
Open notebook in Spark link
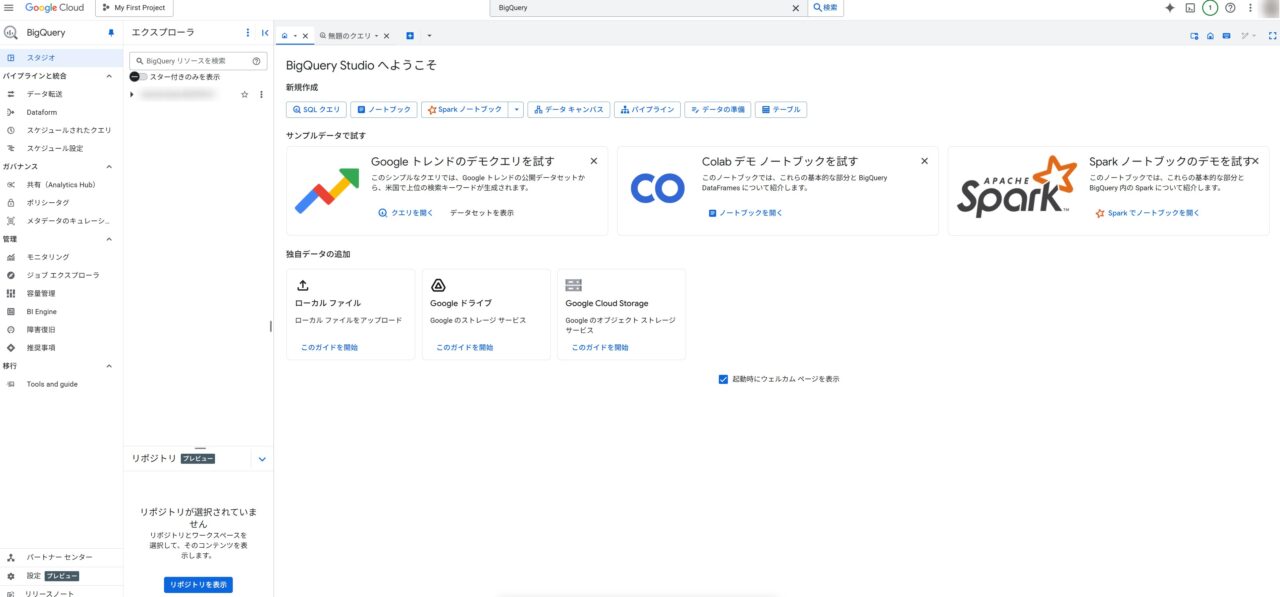coord(1148,213)
